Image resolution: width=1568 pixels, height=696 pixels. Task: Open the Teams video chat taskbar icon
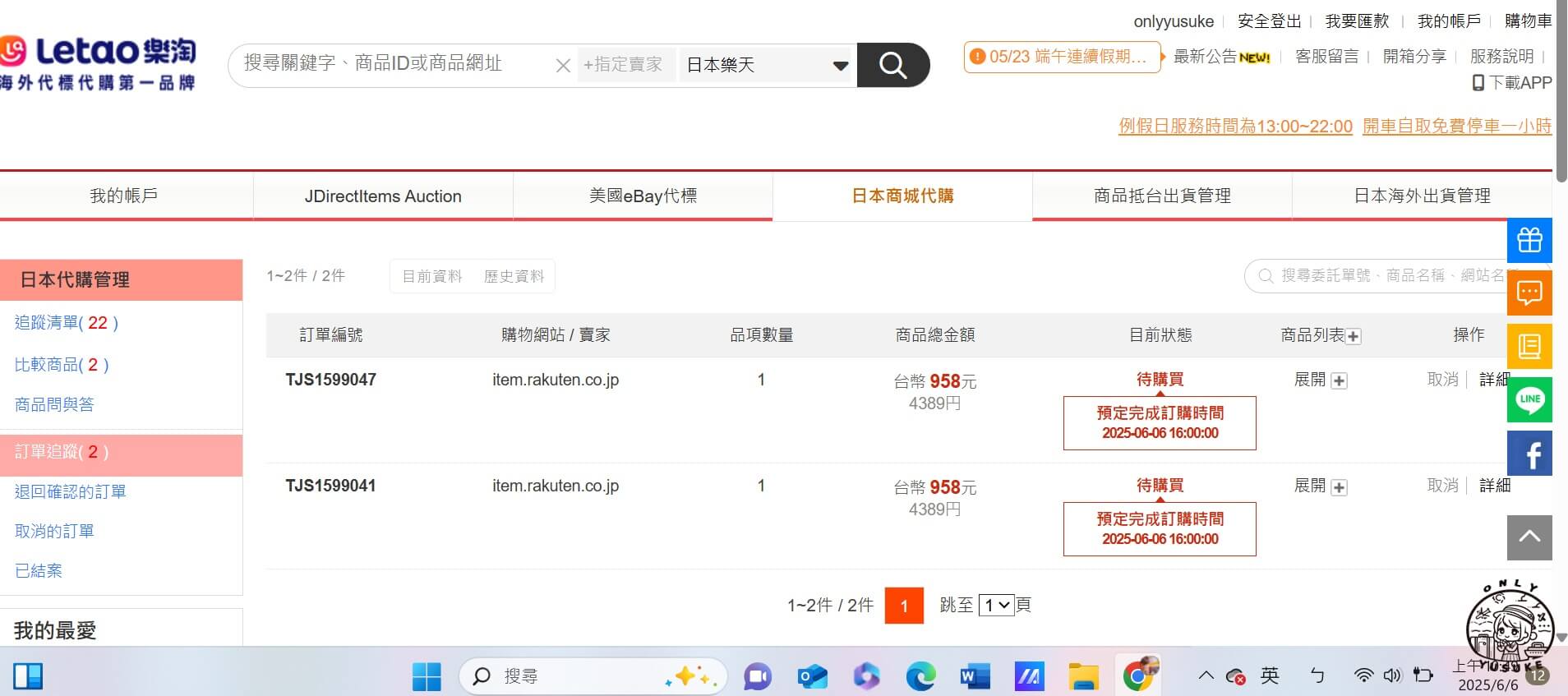(758, 676)
